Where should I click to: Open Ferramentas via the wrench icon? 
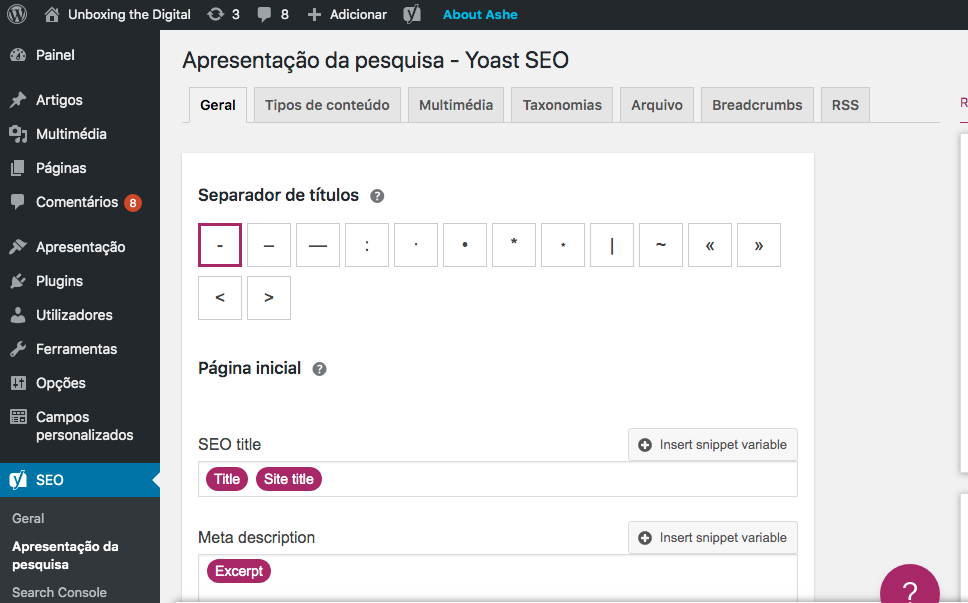pos(16,348)
